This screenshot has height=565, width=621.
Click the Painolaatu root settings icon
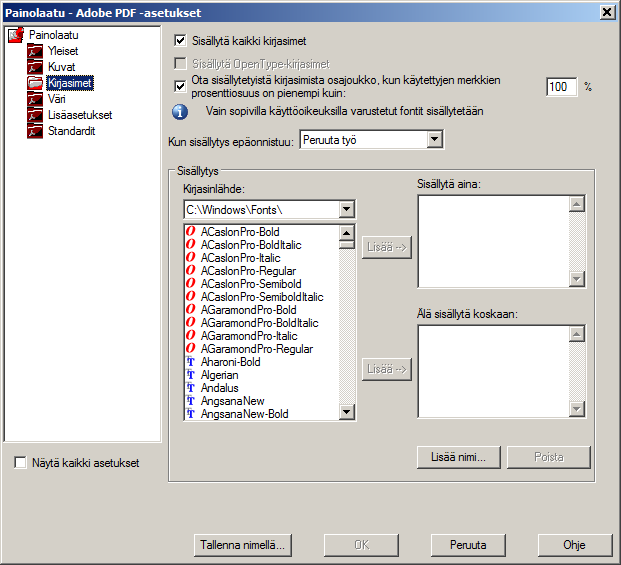16,35
